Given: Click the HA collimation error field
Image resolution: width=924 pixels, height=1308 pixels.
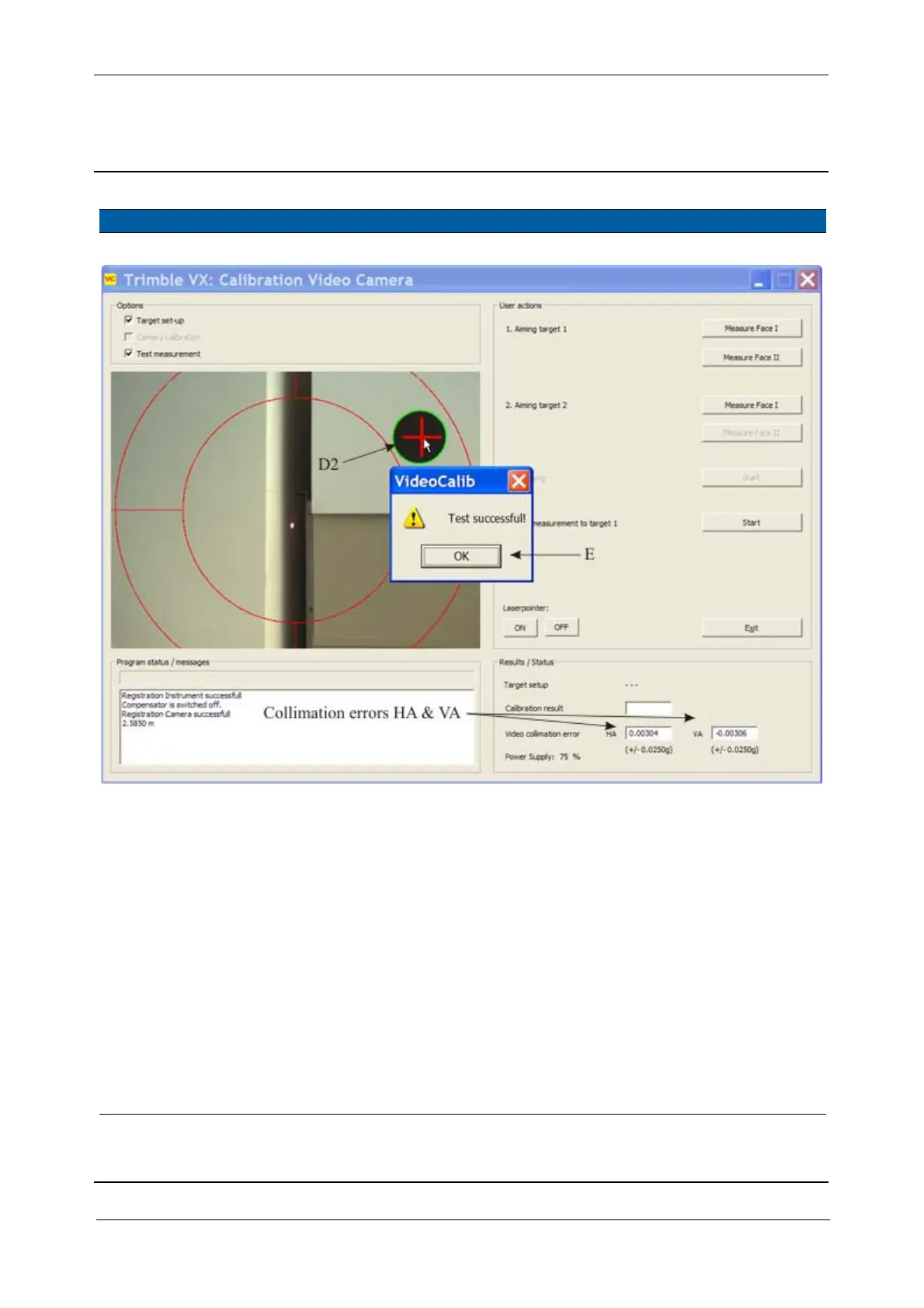Looking at the screenshot, I should (x=648, y=733).
